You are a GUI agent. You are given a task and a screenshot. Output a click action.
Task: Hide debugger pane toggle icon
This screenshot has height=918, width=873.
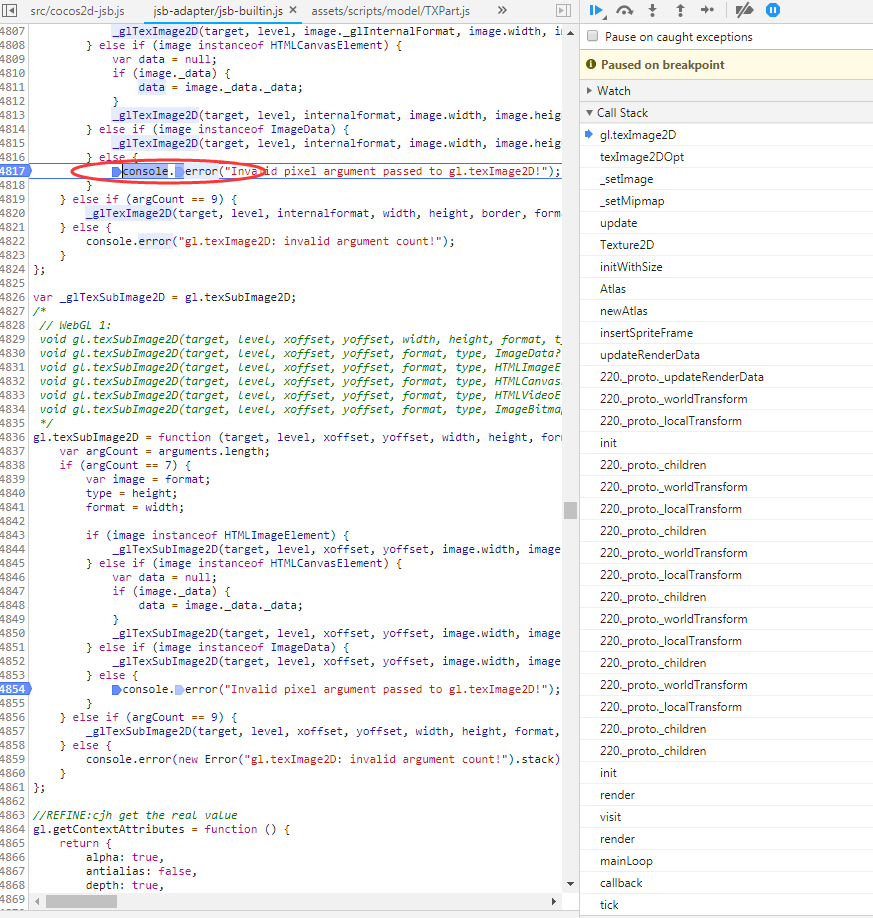click(563, 10)
